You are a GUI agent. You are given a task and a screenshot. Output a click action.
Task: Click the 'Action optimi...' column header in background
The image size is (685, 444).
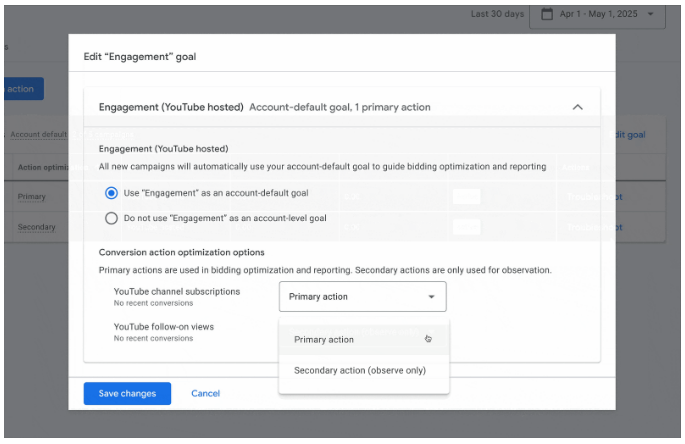click(43, 167)
